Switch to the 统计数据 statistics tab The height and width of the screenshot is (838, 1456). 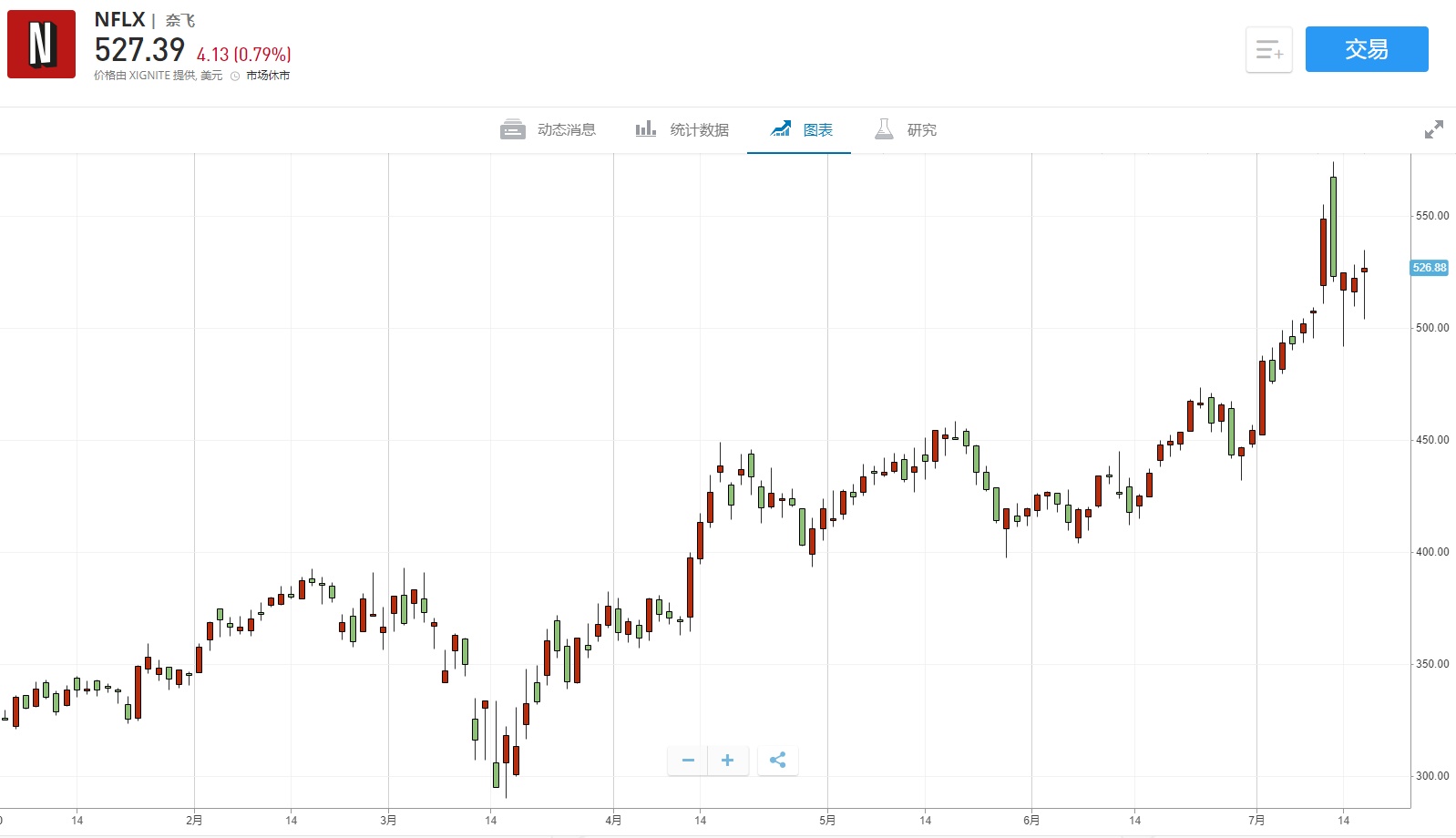click(x=699, y=130)
